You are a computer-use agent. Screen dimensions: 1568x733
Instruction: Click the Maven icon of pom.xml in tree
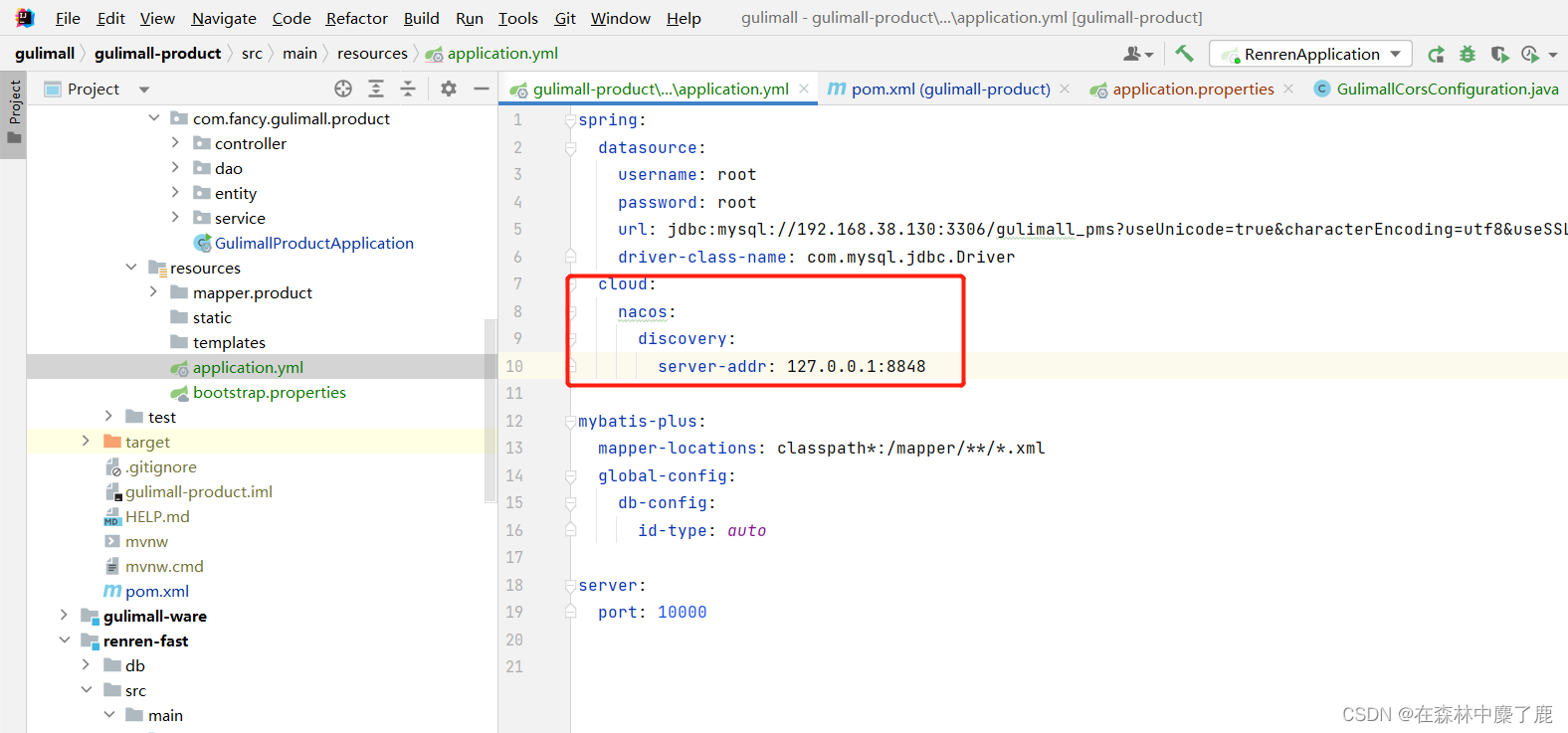point(112,591)
